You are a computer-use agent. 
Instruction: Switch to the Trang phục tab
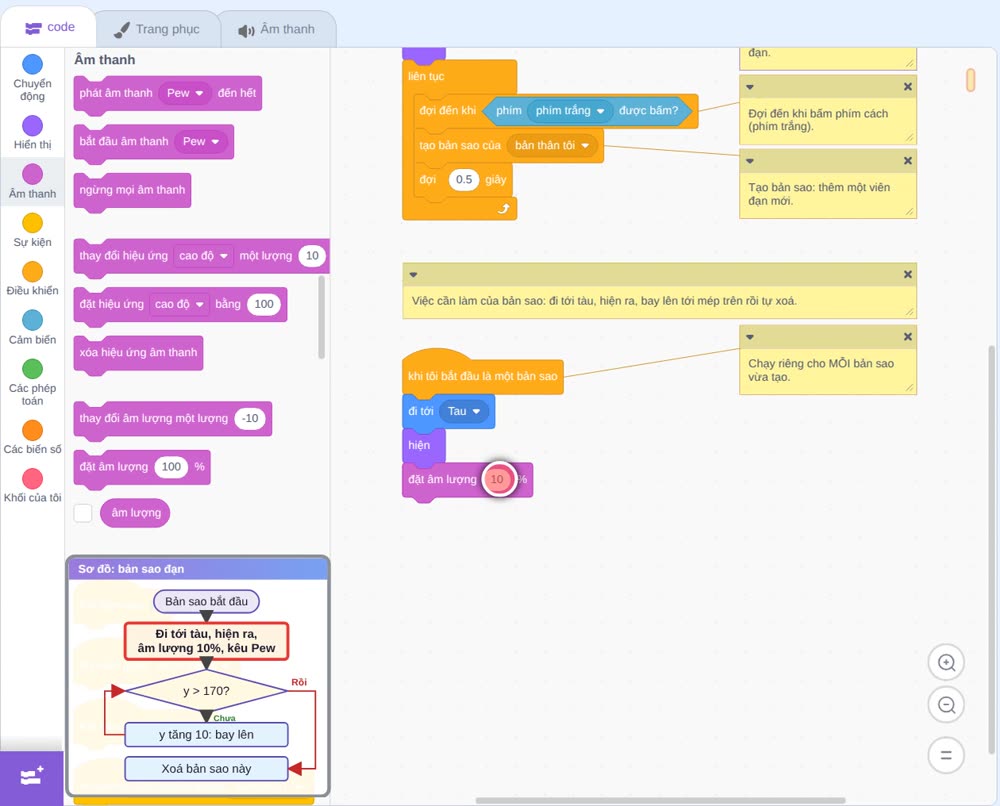pyautogui.click(x=157, y=29)
